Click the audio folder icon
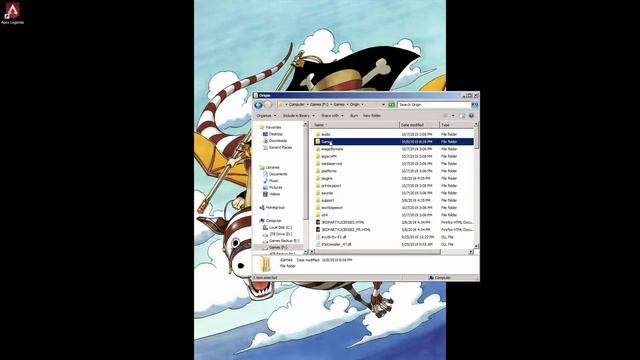640x360 pixels. coord(318,134)
